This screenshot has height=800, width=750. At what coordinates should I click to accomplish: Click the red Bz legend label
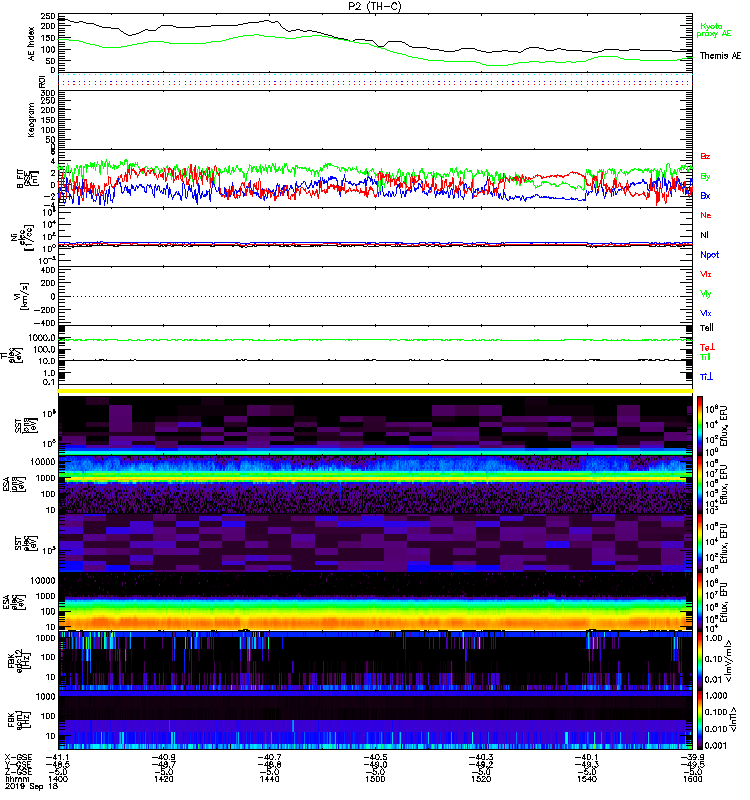[705, 156]
